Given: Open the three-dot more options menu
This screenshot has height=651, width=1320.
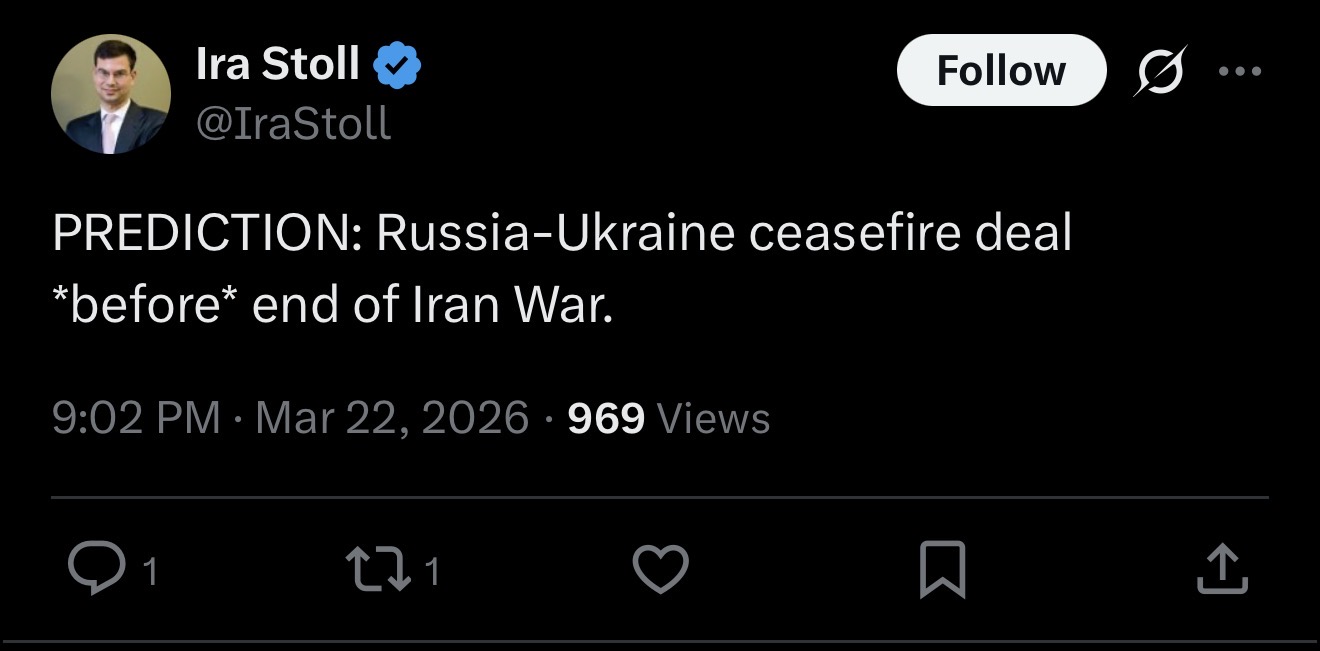Looking at the screenshot, I should (x=1241, y=71).
